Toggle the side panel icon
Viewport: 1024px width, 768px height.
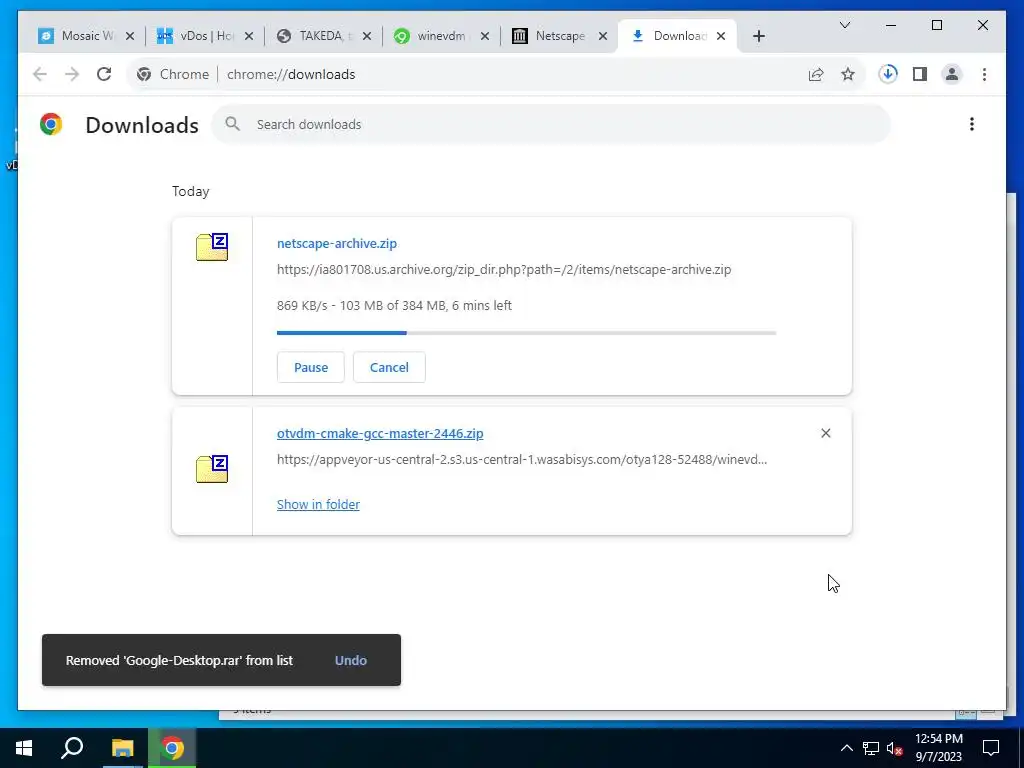coord(920,74)
